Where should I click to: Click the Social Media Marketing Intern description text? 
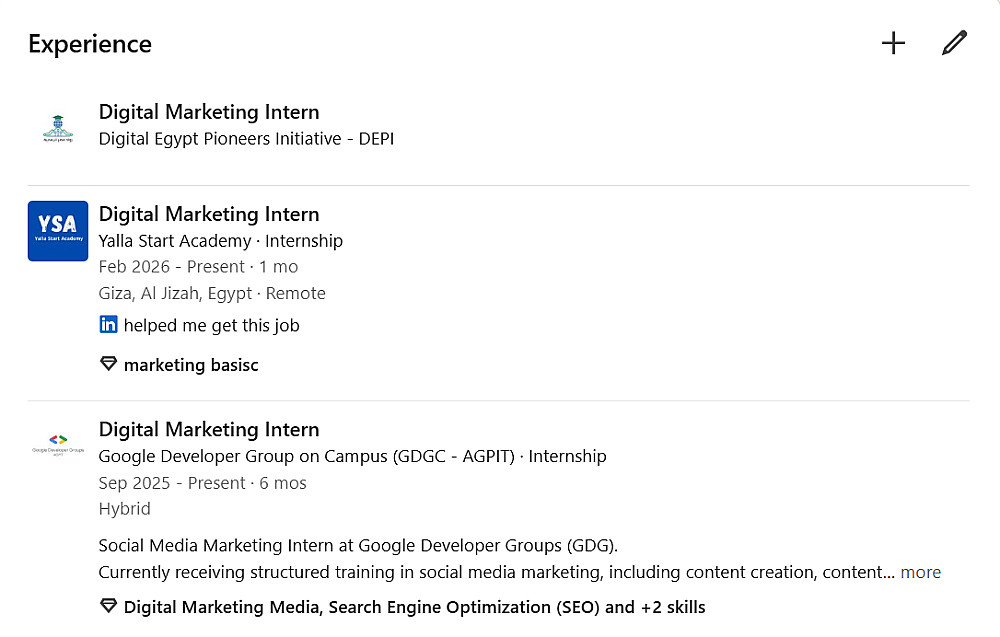click(x=358, y=546)
